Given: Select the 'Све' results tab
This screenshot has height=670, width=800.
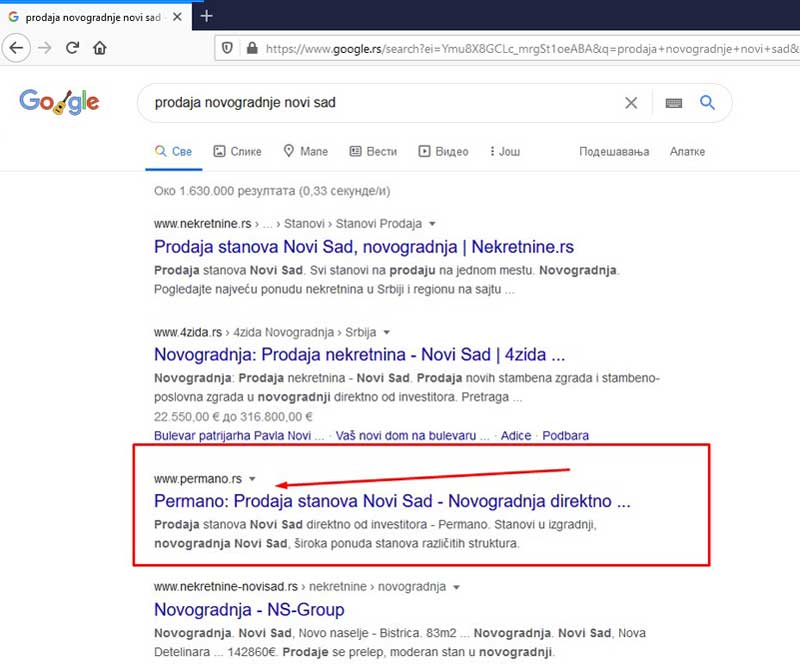Looking at the screenshot, I should (173, 152).
